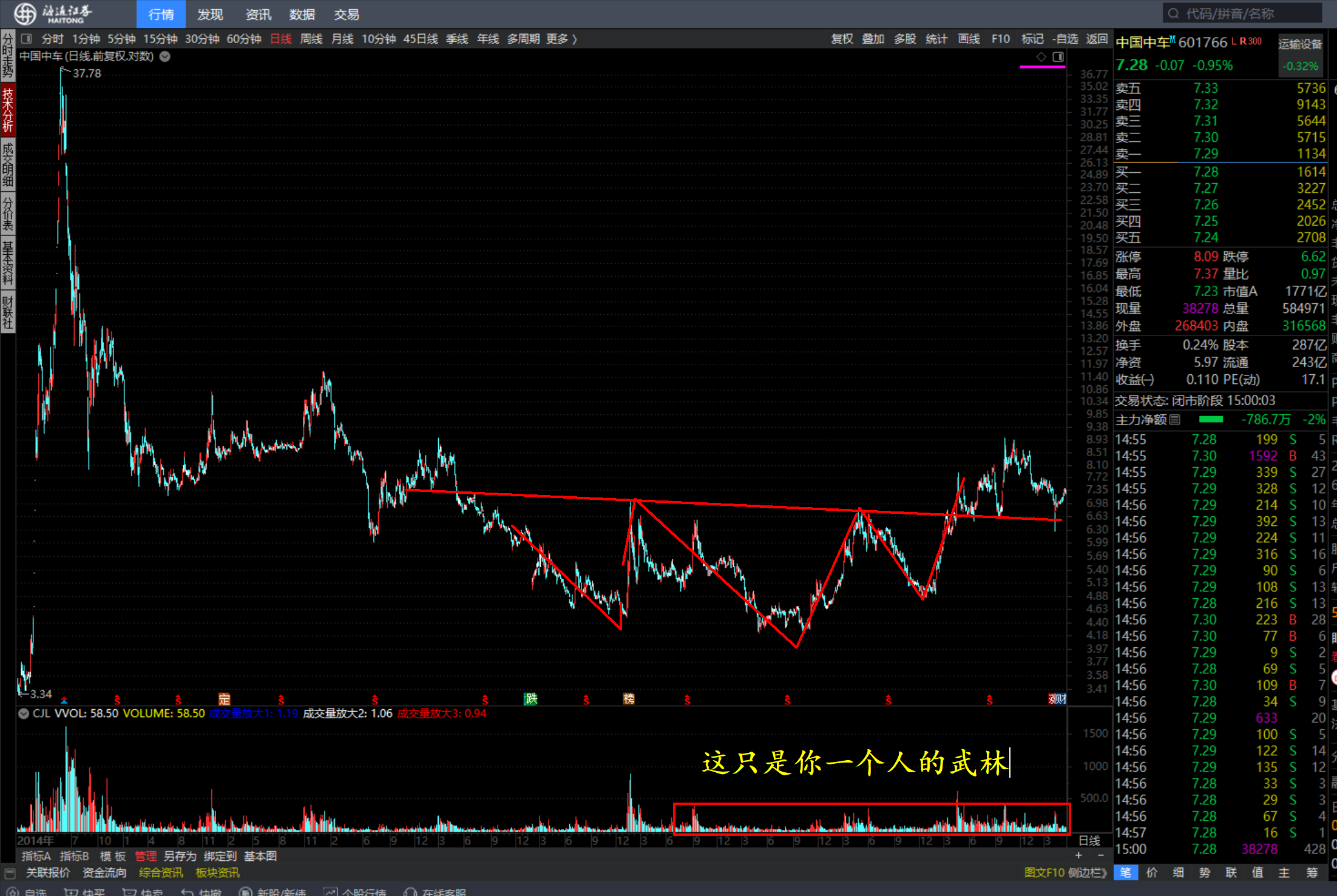The height and width of the screenshot is (896, 1337).
Task: Select the 筹 tab in quote panel
Action: point(1312,873)
